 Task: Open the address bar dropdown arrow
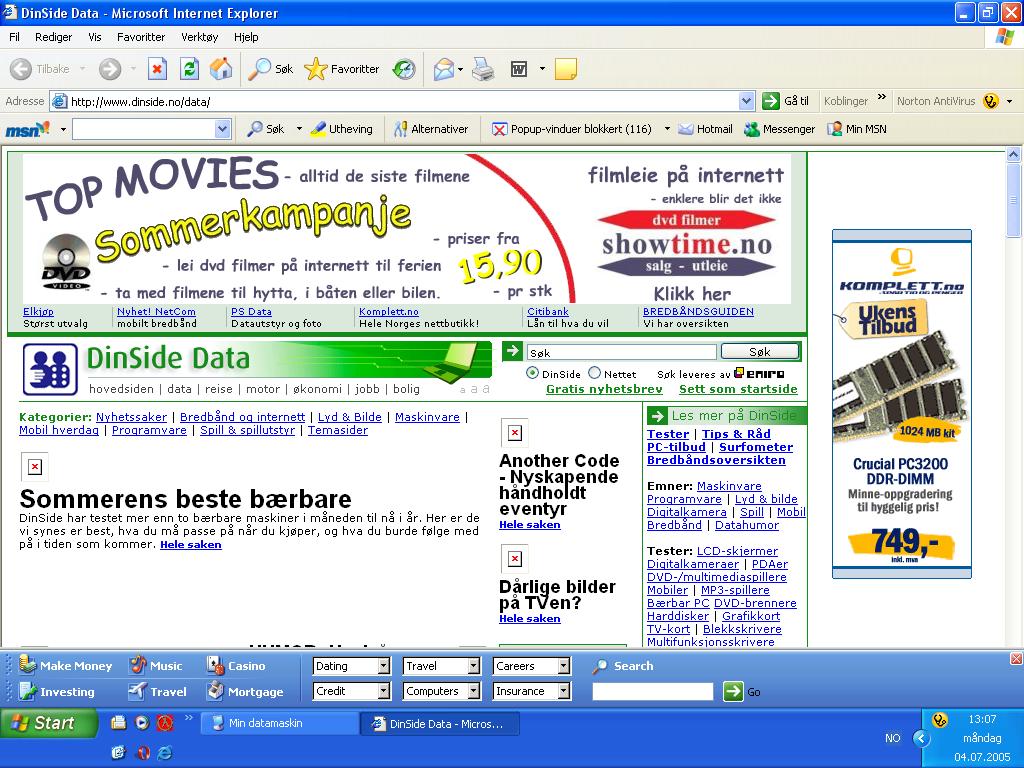coord(746,101)
